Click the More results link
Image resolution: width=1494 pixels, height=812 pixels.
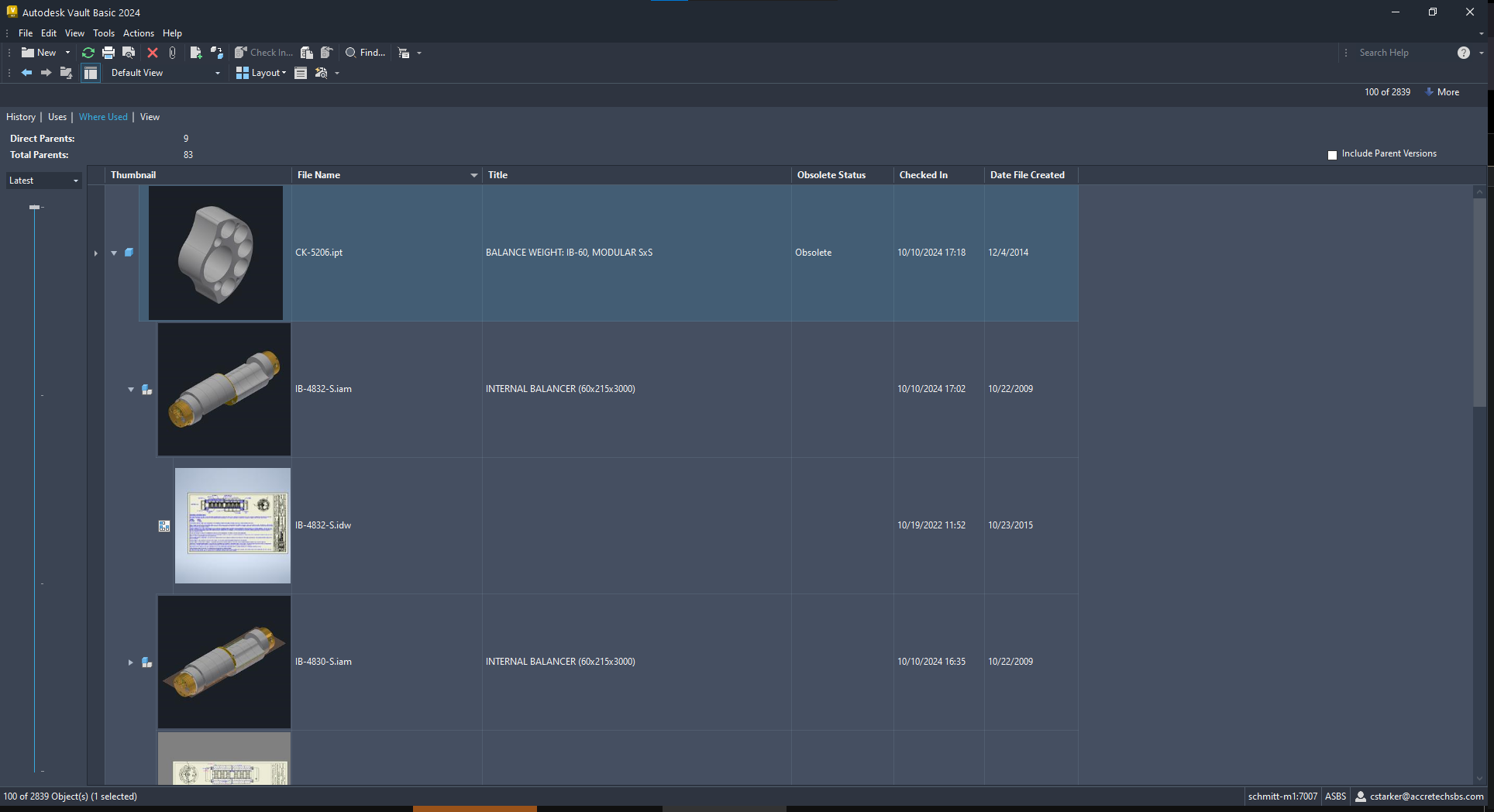[x=1442, y=92]
